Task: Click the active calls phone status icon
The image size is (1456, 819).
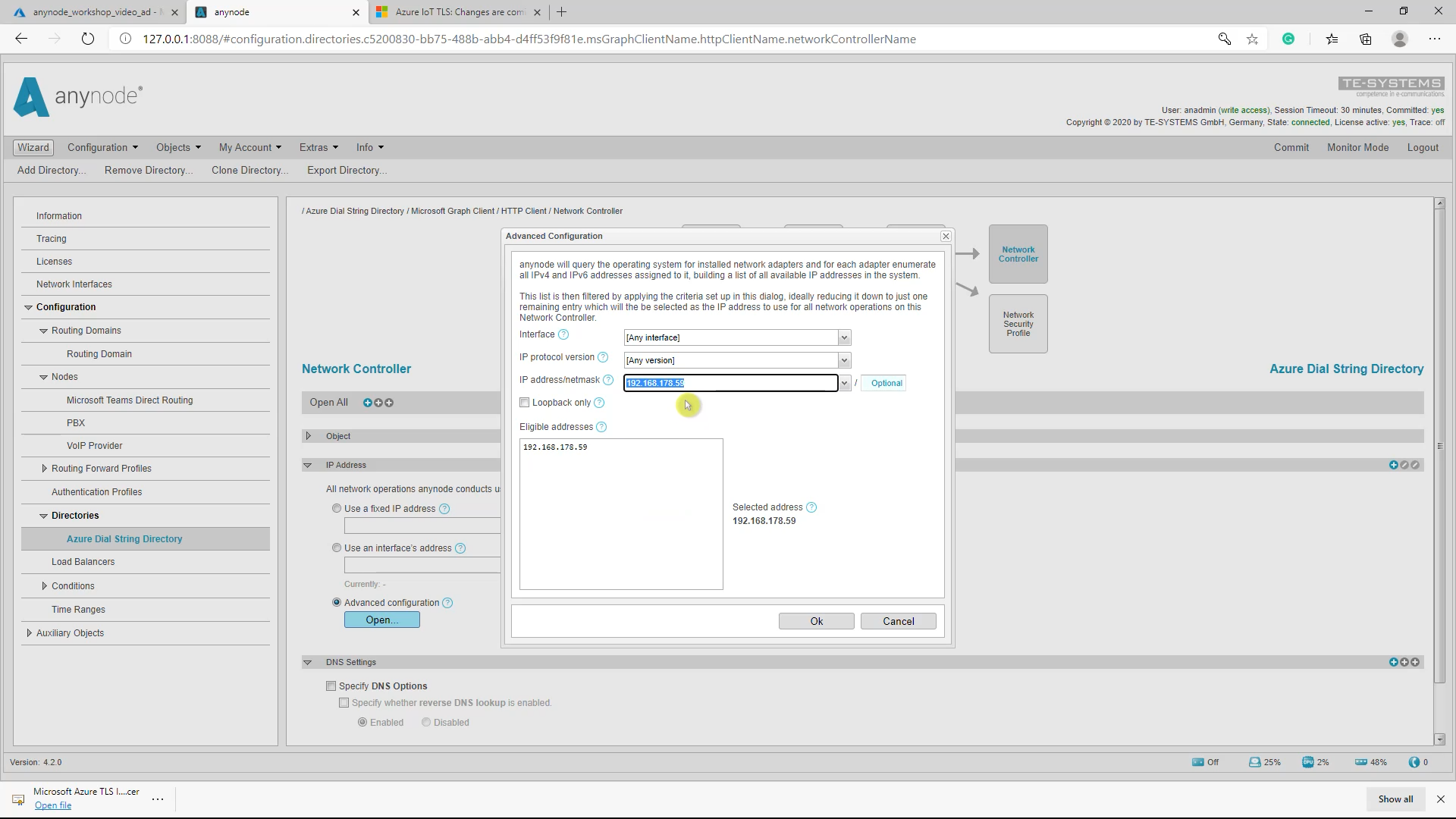Action: point(1414,762)
